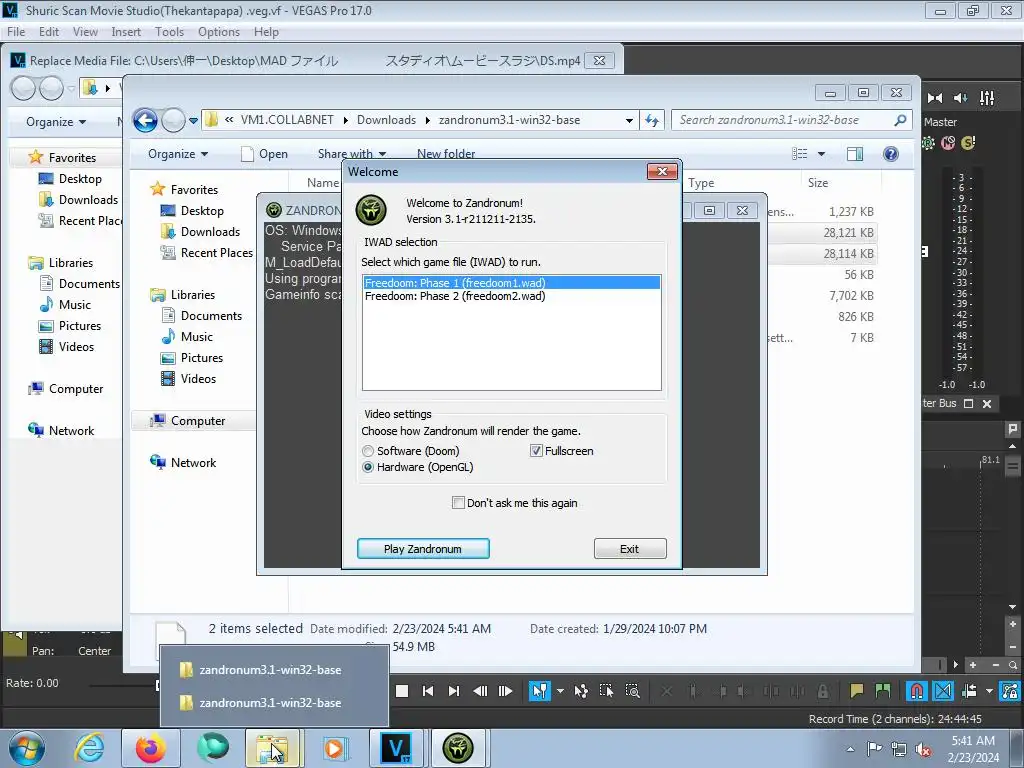
Task: Open the view options dropdown arrow
Action: 822,154
